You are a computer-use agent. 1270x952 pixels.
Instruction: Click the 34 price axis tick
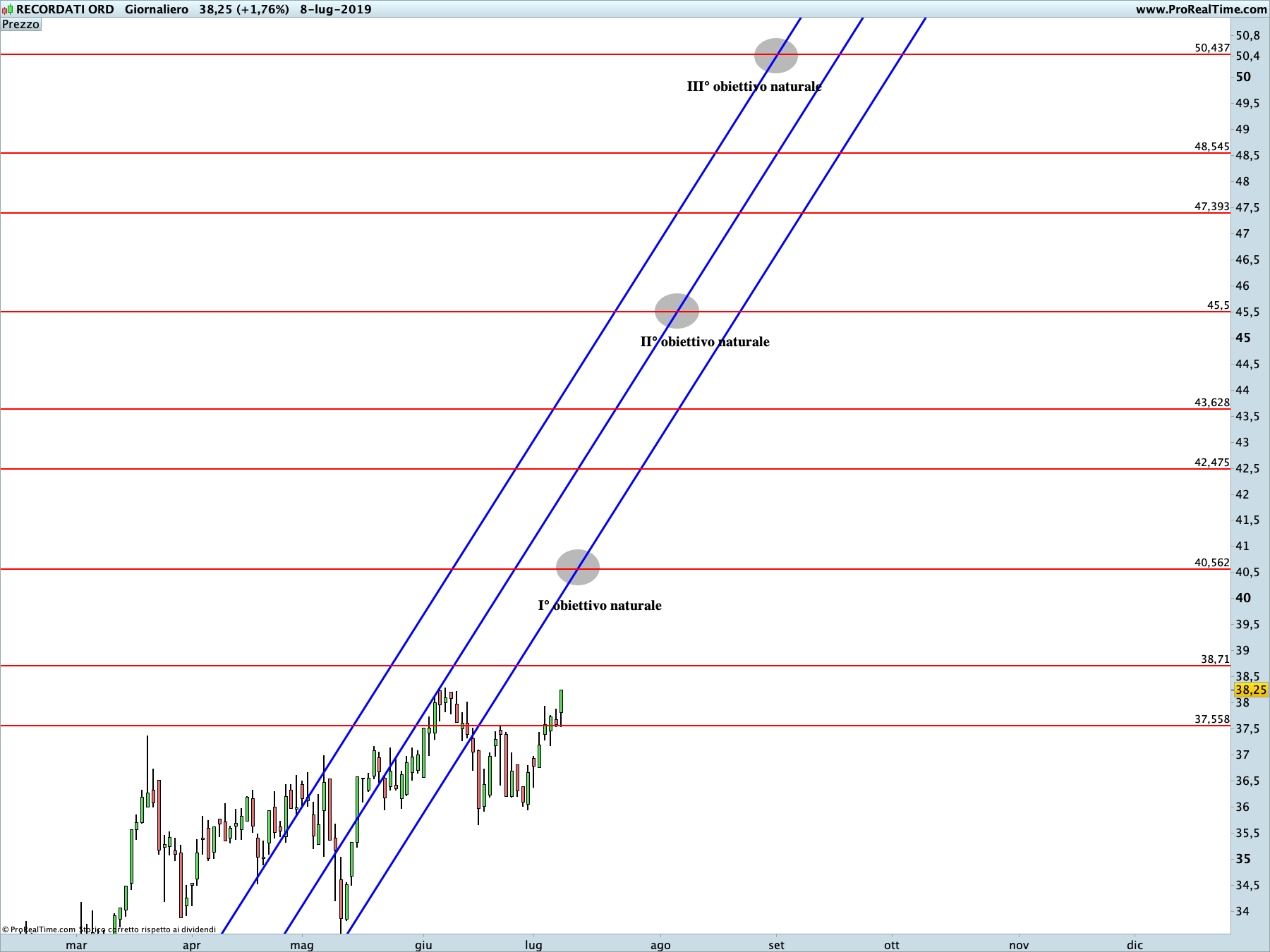click(1242, 911)
